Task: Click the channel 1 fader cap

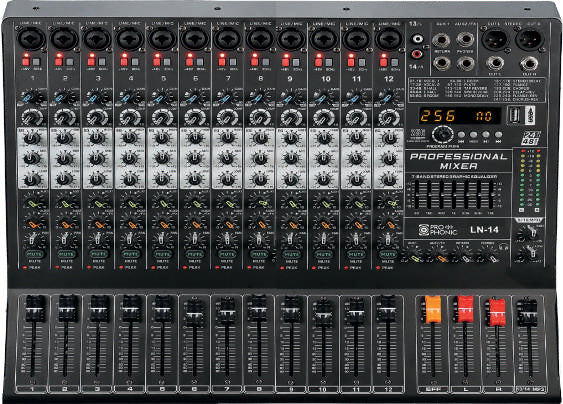Action: click(x=34, y=308)
